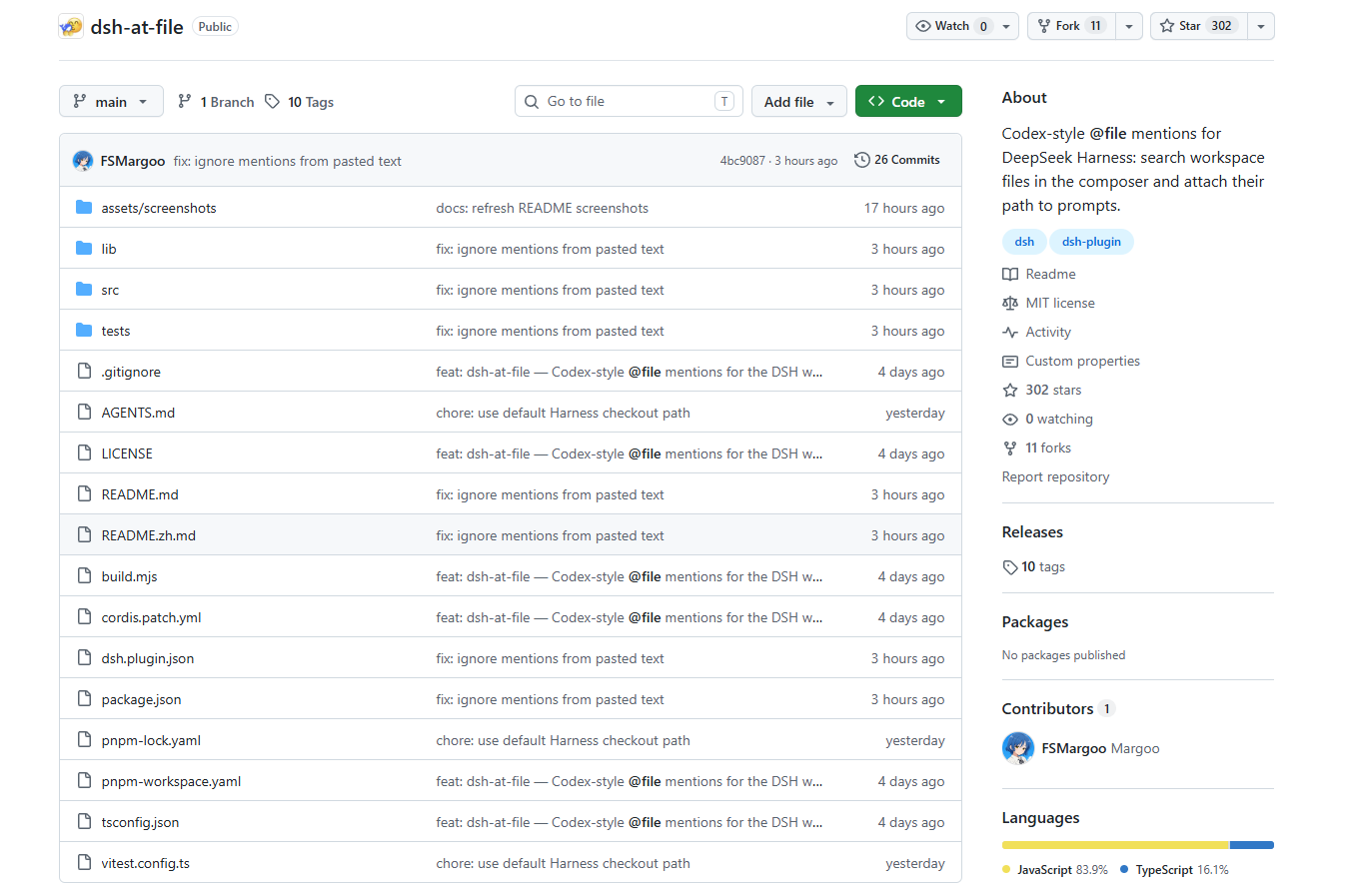Click the 'T' shortcut hint in file search
Screen dimensions: 1350x896
point(724,101)
